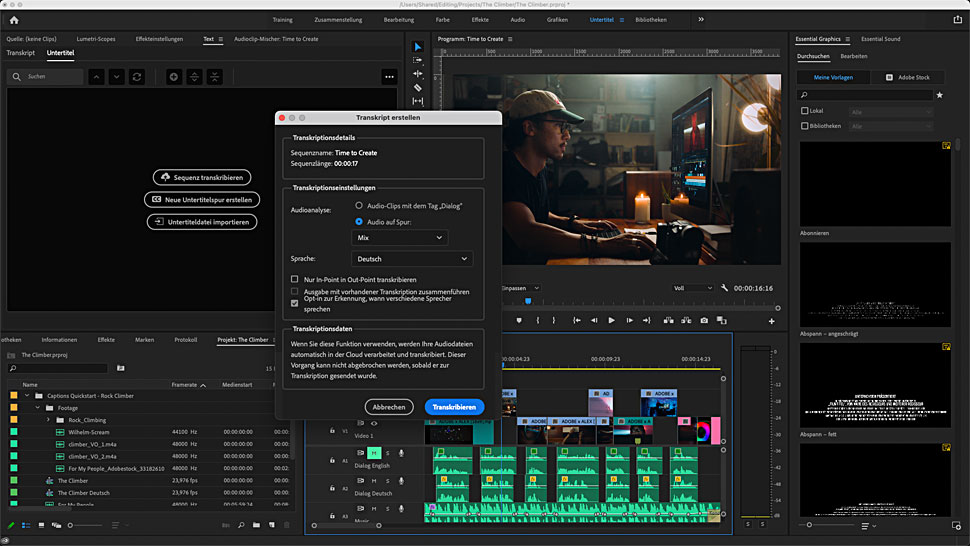
Task: Enable Nur In-Point in Out-Point transkribieren checkbox
Action: pos(295,279)
